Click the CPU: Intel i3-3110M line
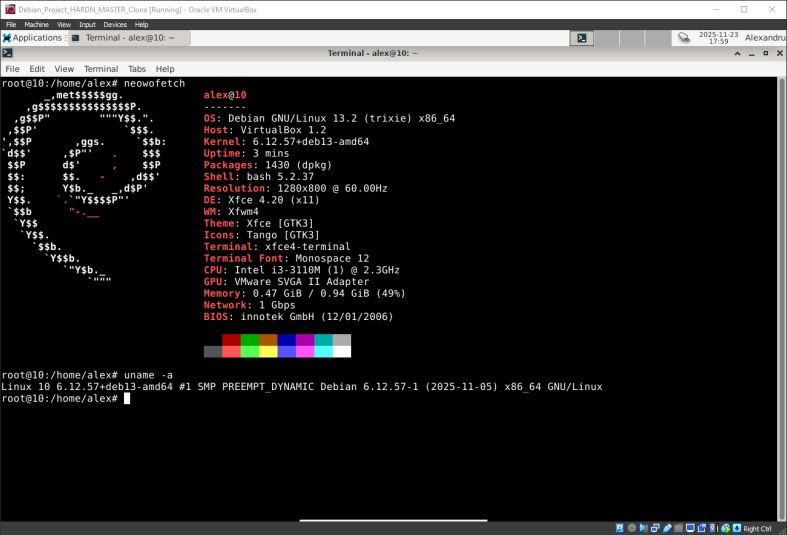Screen dimensions: 787x535 302,270
